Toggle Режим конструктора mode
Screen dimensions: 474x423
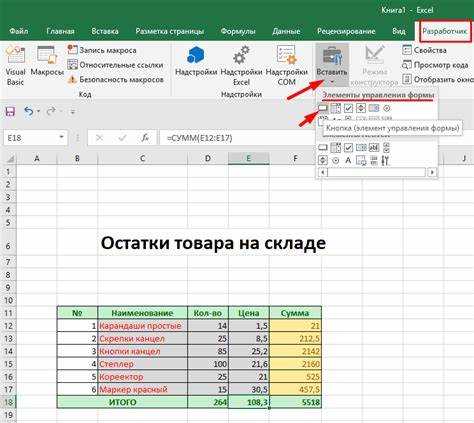pyautogui.click(x=375, y=66)
